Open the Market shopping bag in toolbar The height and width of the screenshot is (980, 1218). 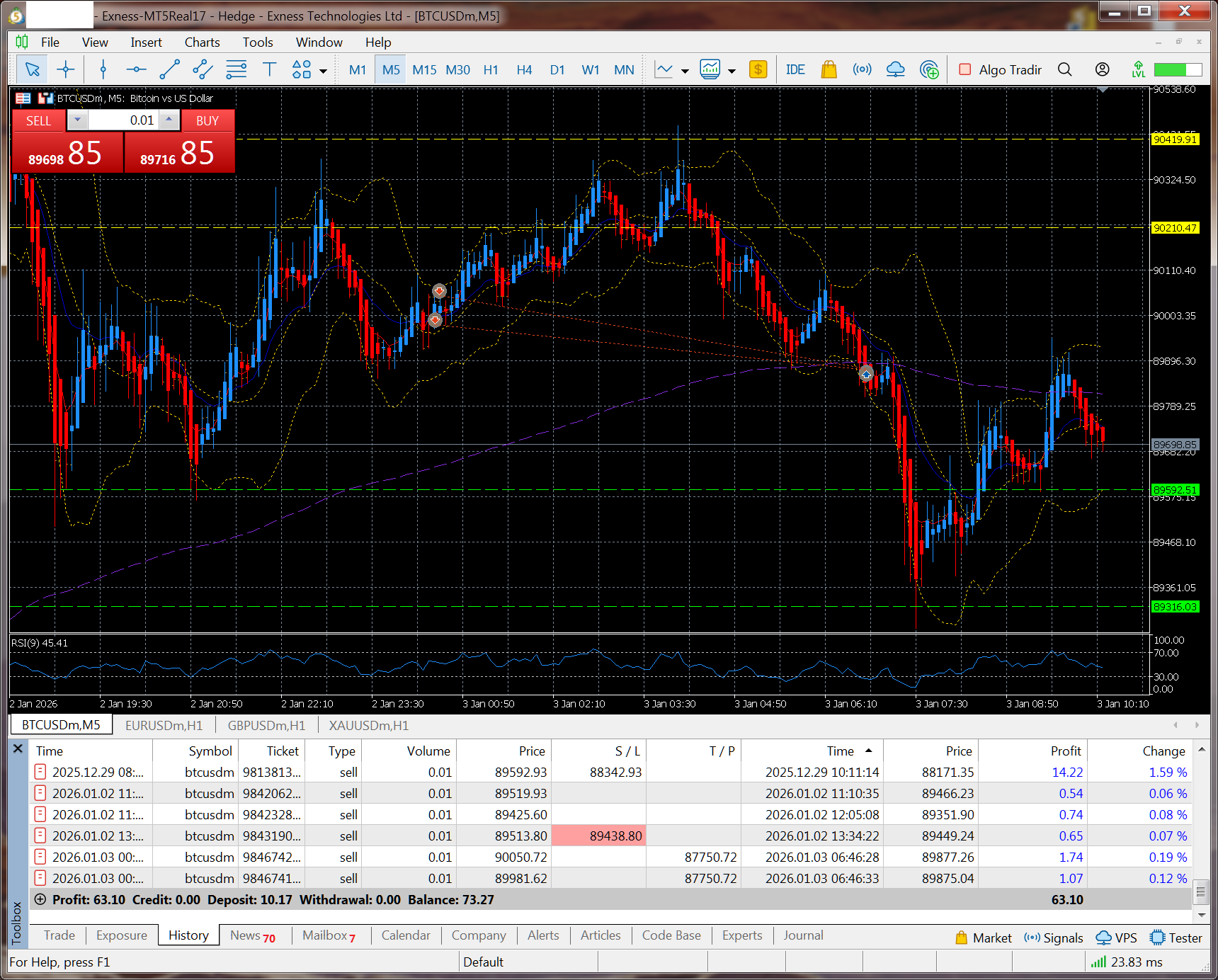pyautogui.click(x=829, y=69)
